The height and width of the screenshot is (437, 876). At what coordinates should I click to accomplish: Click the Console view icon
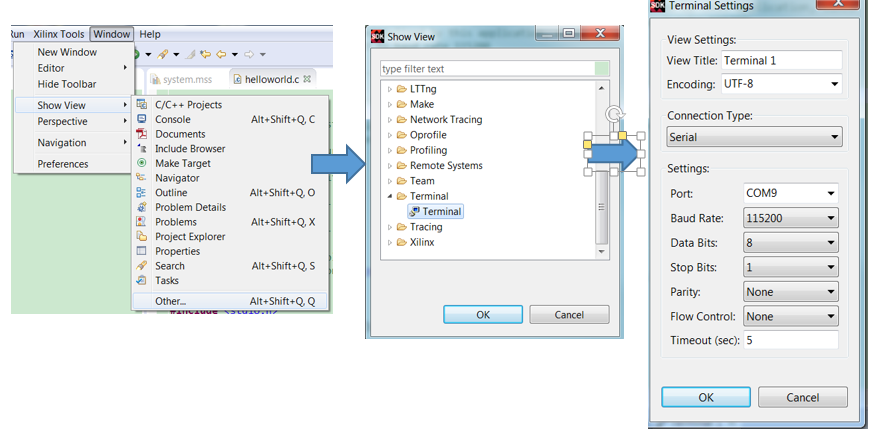142,119
